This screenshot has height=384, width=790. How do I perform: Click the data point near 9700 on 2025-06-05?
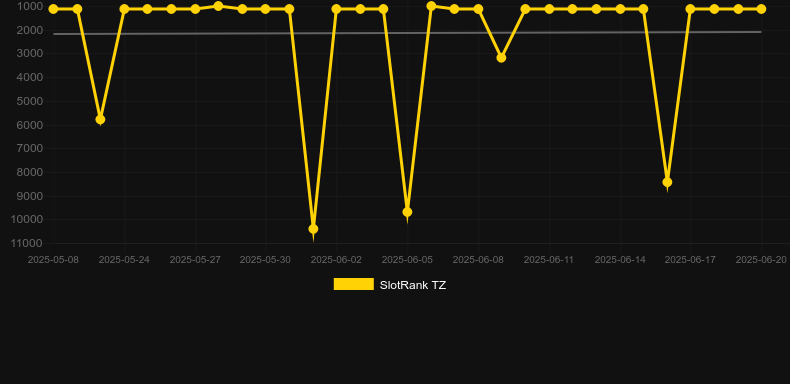(x=407, y=212)
